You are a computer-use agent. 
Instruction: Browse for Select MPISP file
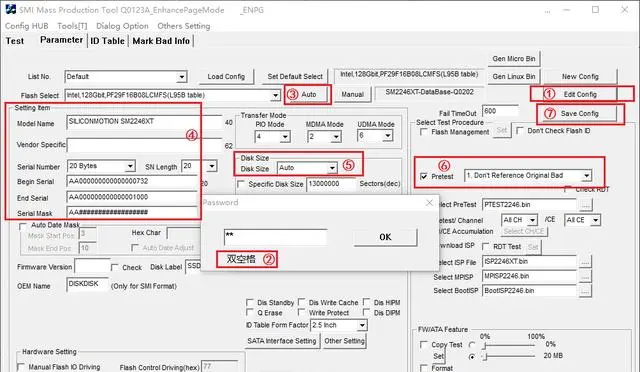(585, 276)
